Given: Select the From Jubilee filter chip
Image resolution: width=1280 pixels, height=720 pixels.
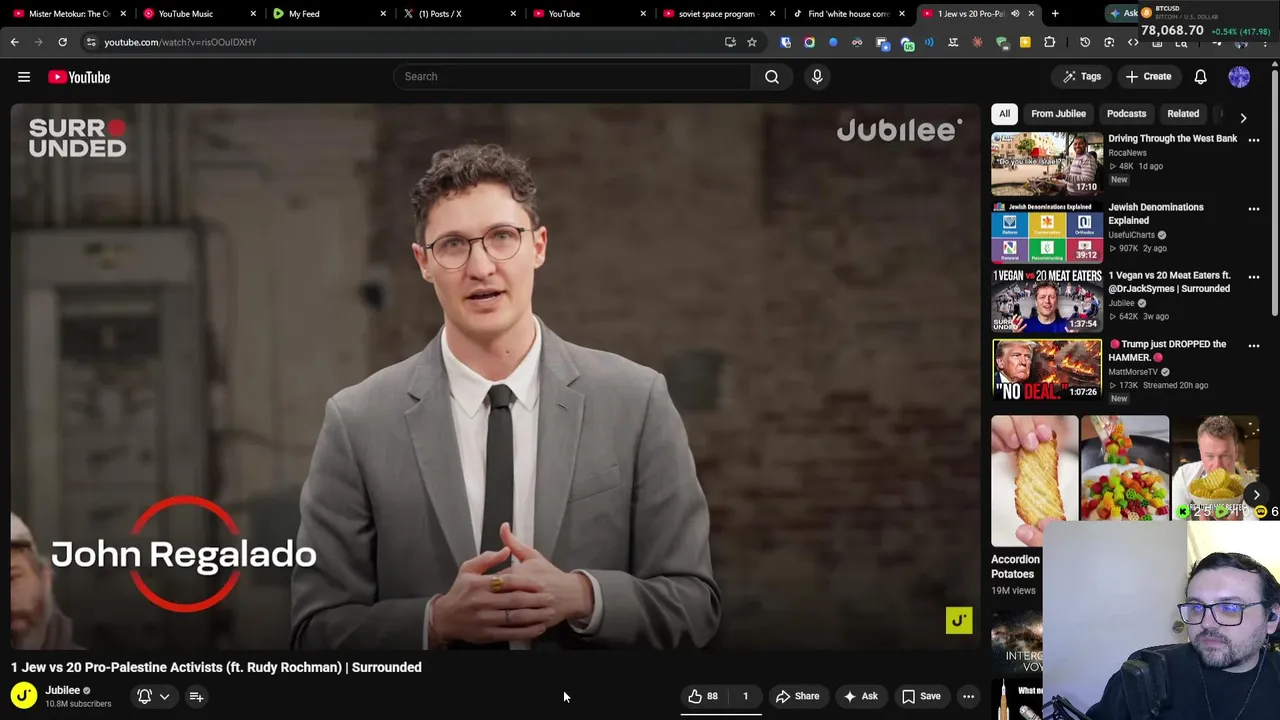Looking at the screenshot, I should pos(1058,114).
